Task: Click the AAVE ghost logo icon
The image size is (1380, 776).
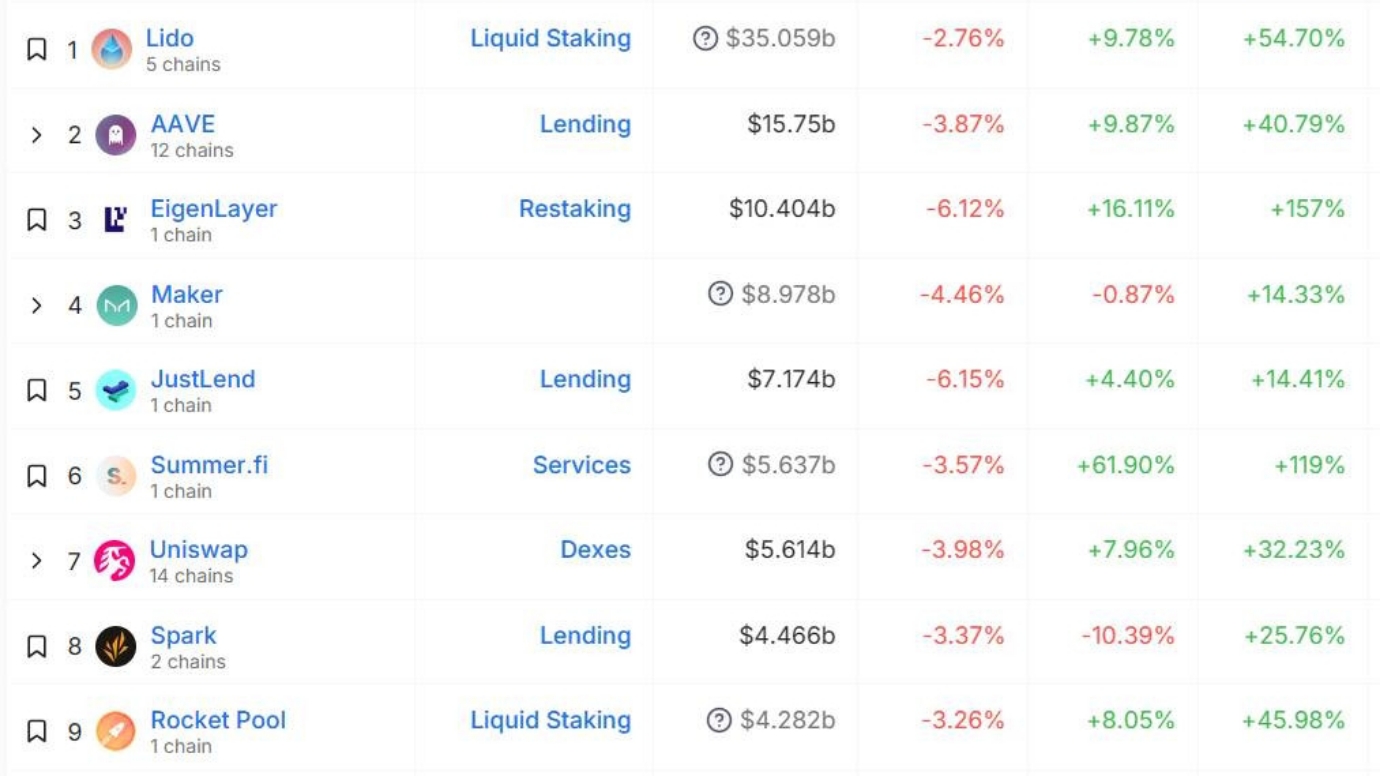Action: (115, 135)
